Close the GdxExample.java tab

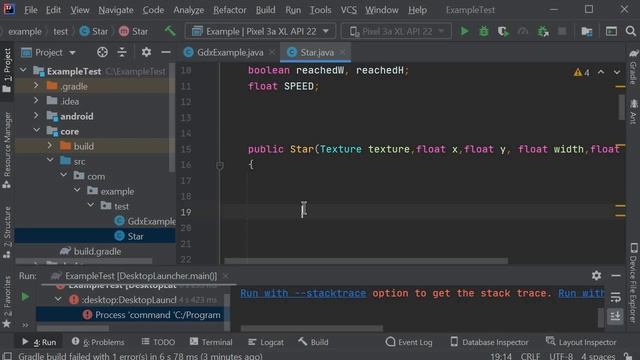272,52
